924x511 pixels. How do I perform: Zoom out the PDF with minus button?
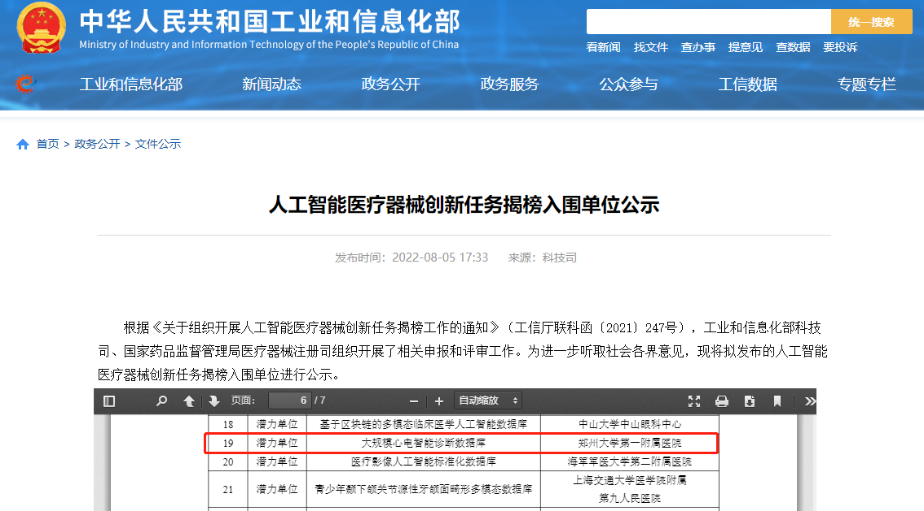[411, 401]
